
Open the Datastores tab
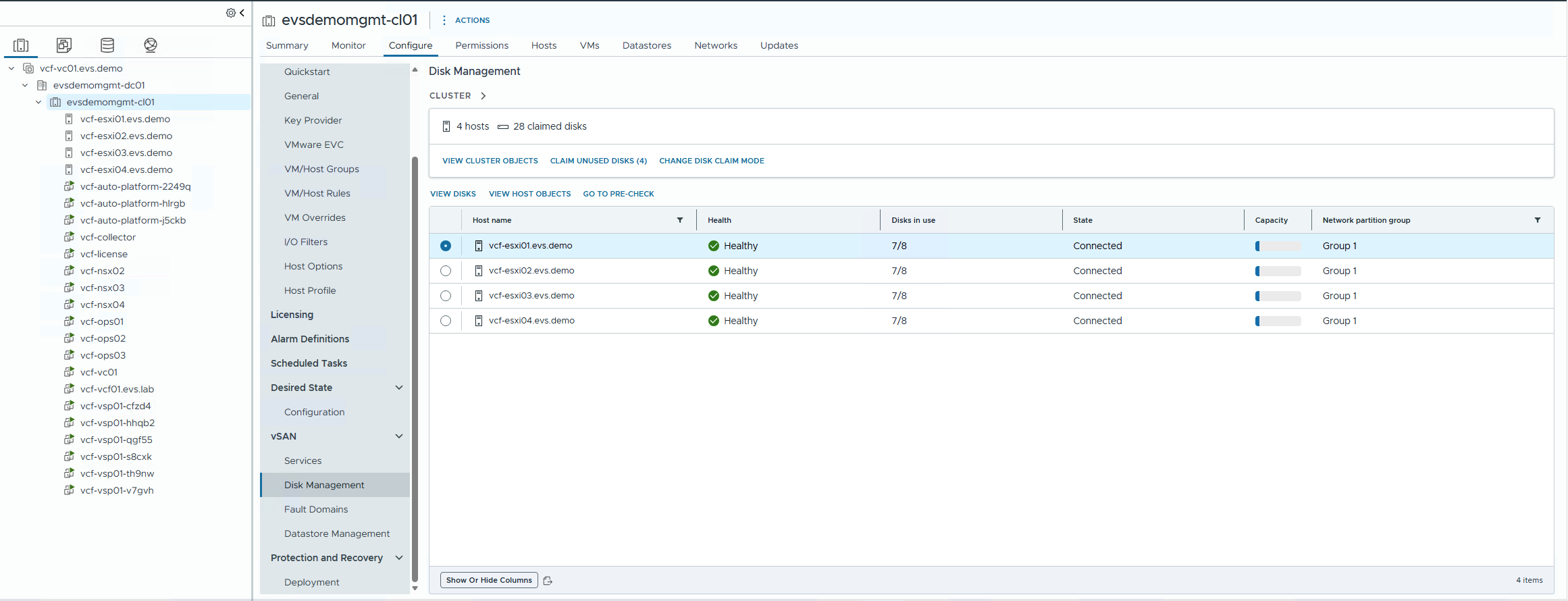point(647,45)
